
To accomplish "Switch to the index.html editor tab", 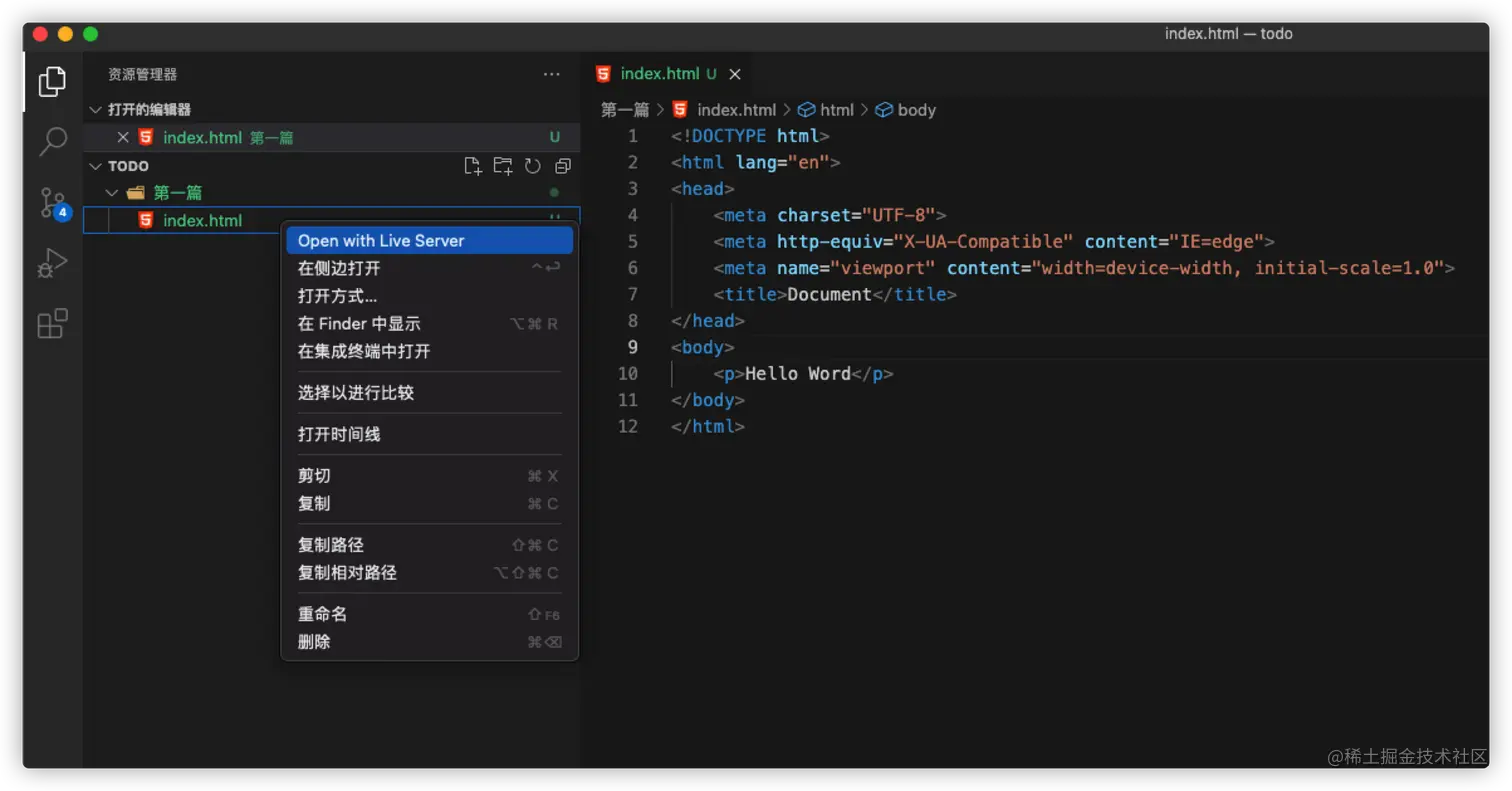I will pos(668,74).
